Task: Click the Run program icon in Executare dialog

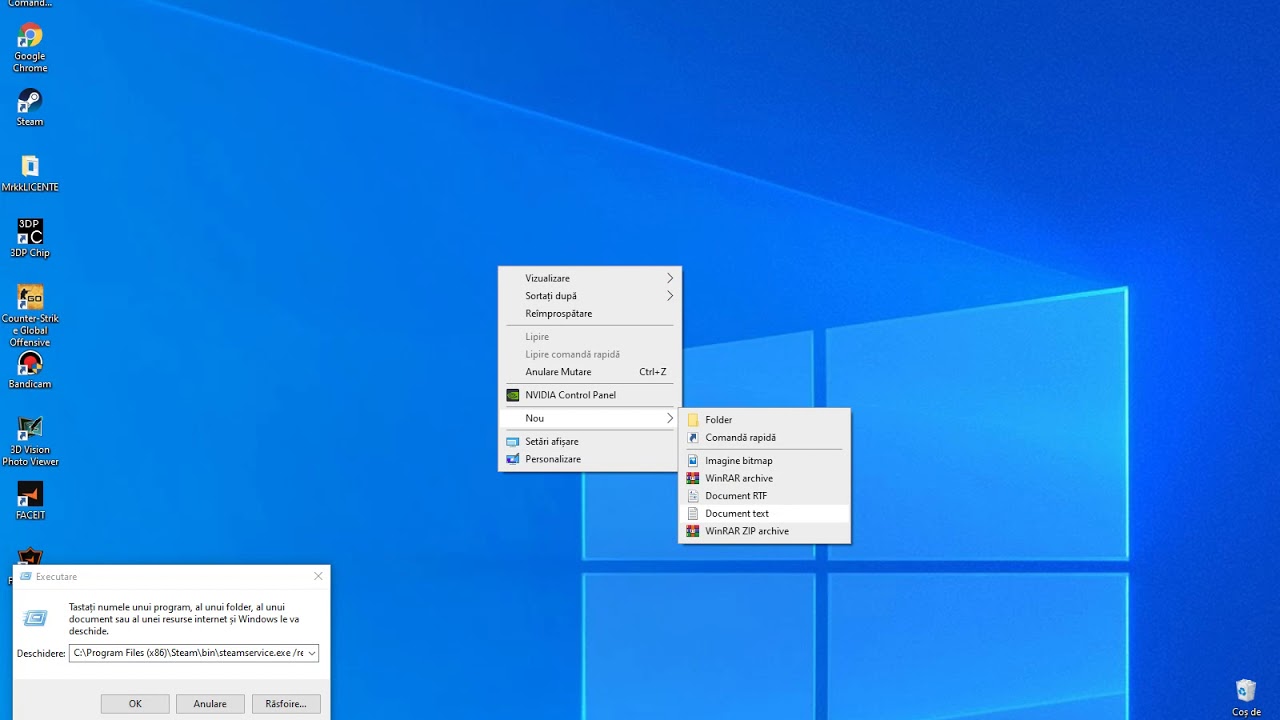Action: pos(35,618)
